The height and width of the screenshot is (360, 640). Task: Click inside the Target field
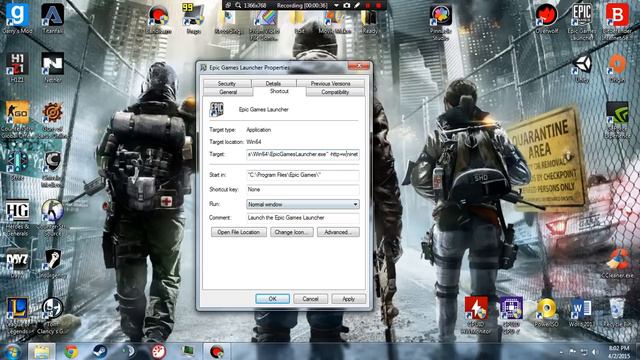[x=303, y=154]
